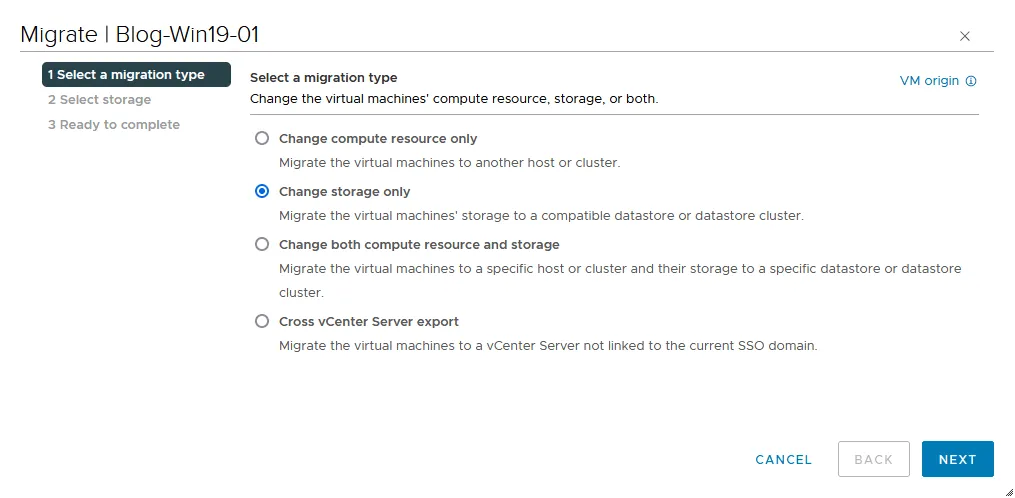1015x498 pixels.
Task: Select the Change storage only radio circle
Action: pos(262,191)
